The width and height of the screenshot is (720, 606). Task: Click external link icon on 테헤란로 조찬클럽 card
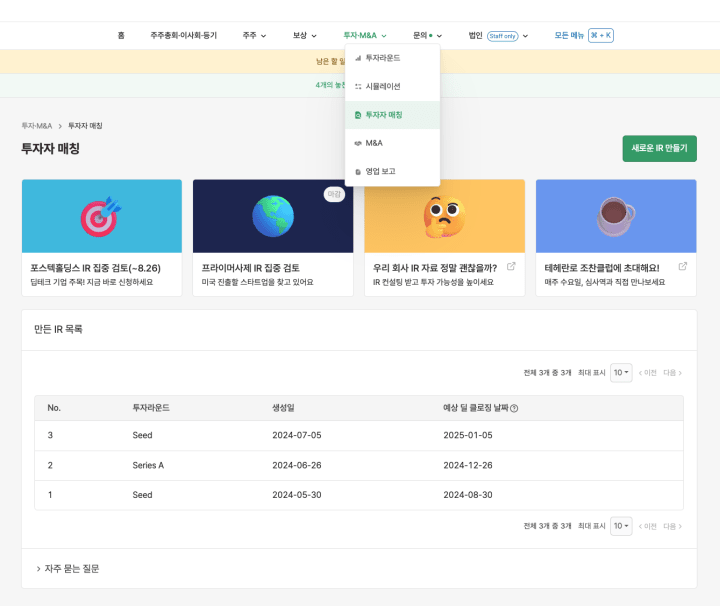683,266
